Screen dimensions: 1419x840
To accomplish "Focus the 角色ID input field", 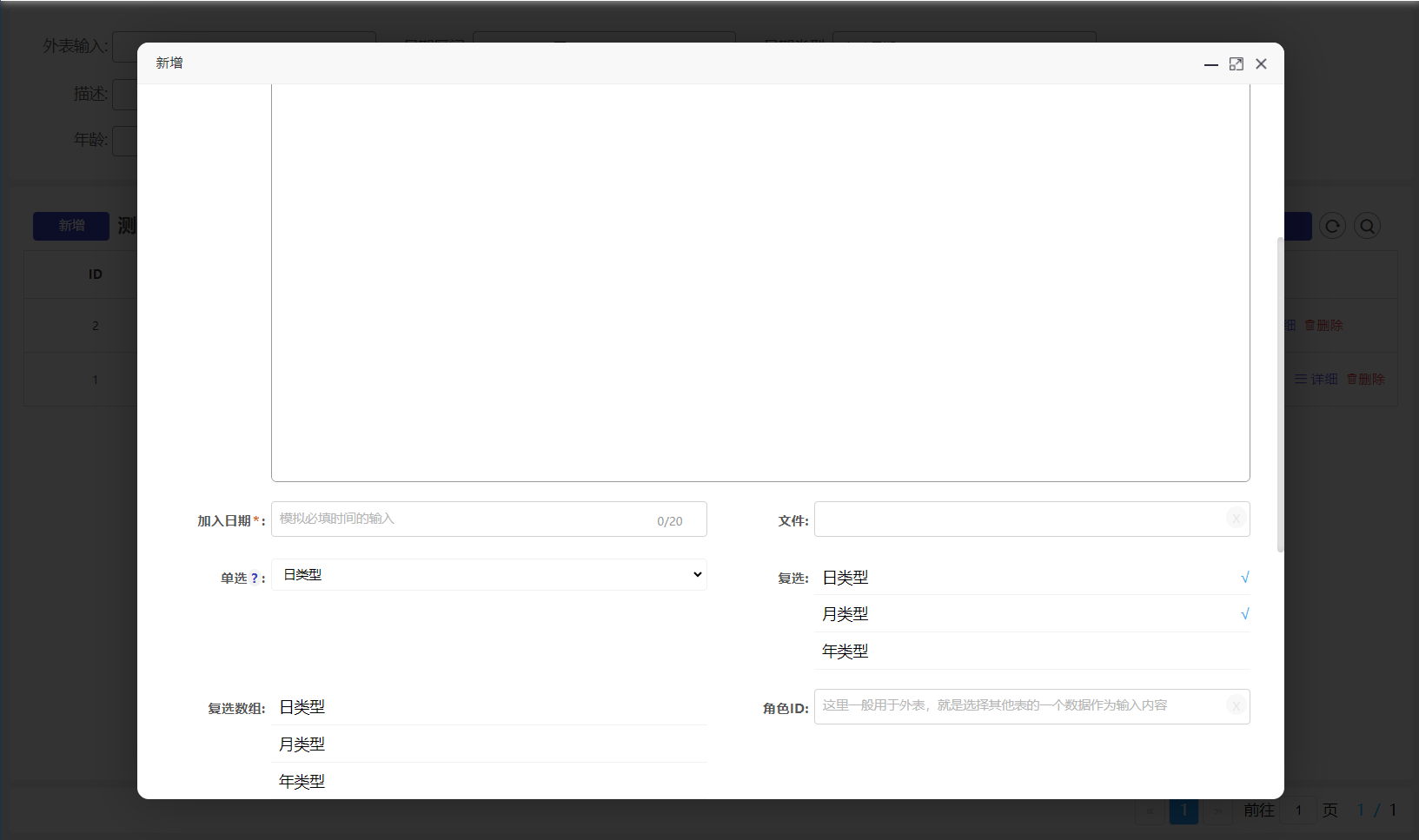I will click(1017, 706).
